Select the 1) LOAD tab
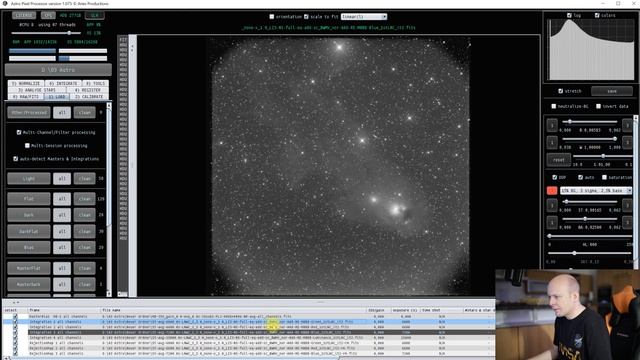Viewport: 640px width, 360px height. point(57,97)
